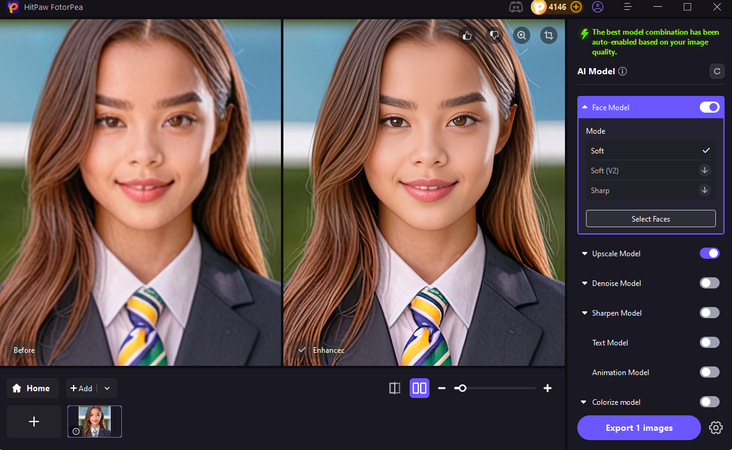Disable the Face Model toggle
This screenshot has height=450, width=732.
point(709,107)
